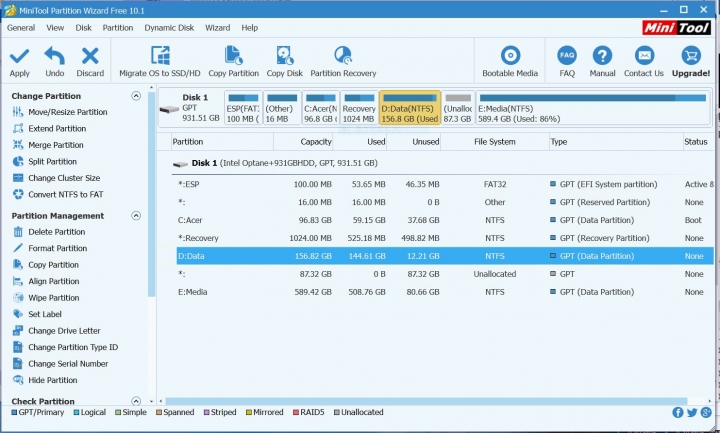The image size is (720, 433).
Task: Click the Undo arrow icon
Action: pos(54,56)
